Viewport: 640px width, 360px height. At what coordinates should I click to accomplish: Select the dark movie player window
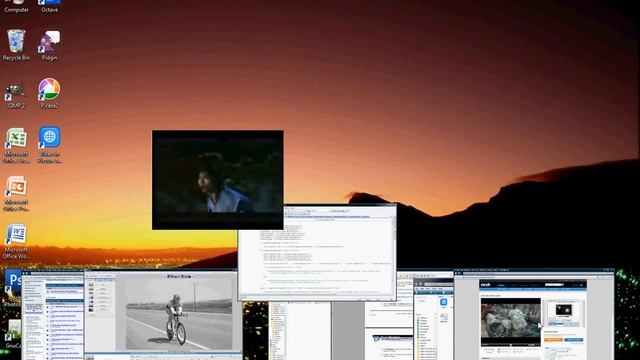218,180
